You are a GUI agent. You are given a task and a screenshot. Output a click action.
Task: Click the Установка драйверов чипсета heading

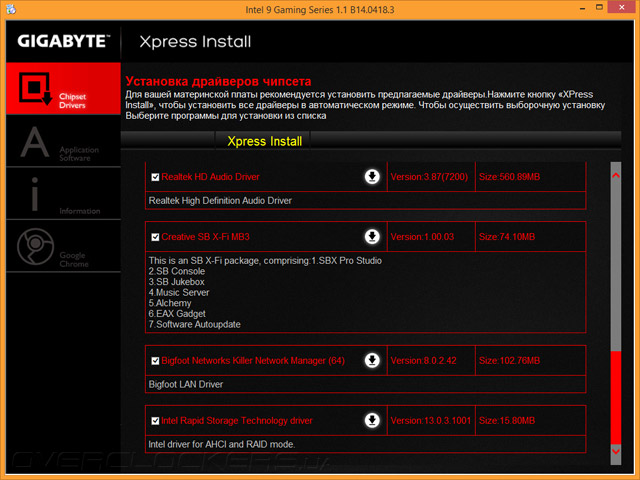218,81
